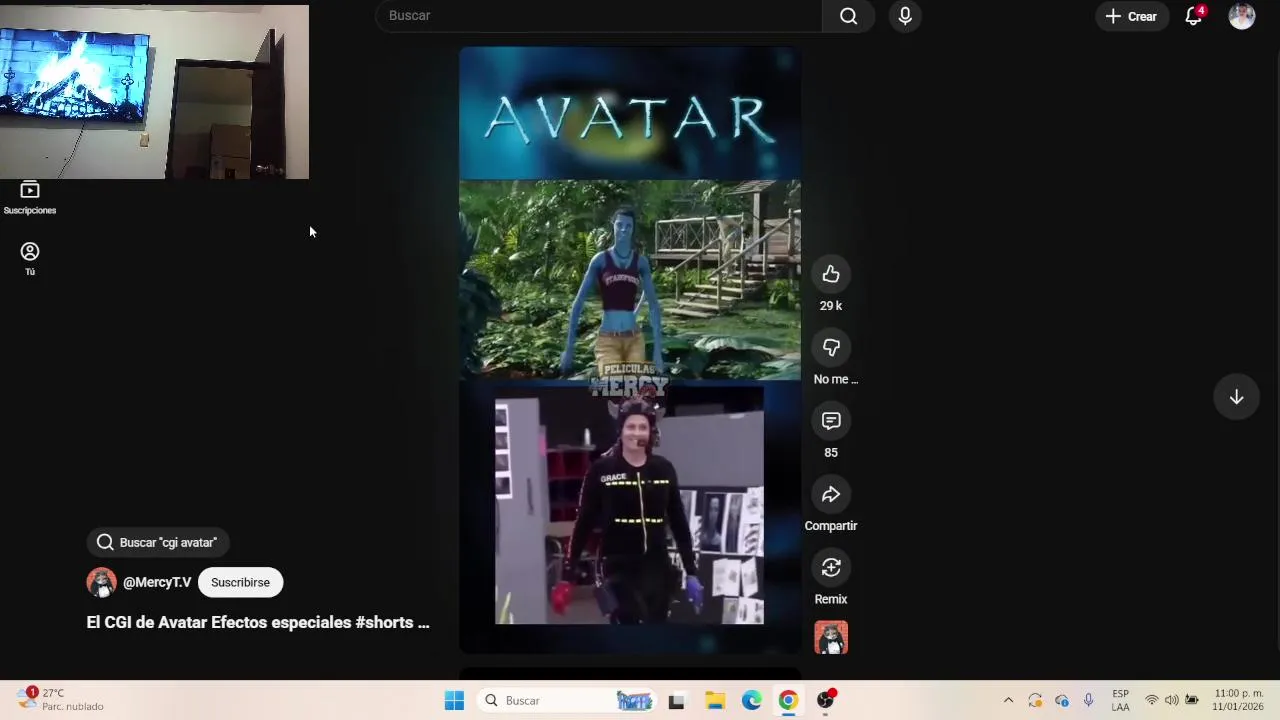Open the notifications bell
This screenshot has width=1280, height=720.
click(x=1194, y=16)
